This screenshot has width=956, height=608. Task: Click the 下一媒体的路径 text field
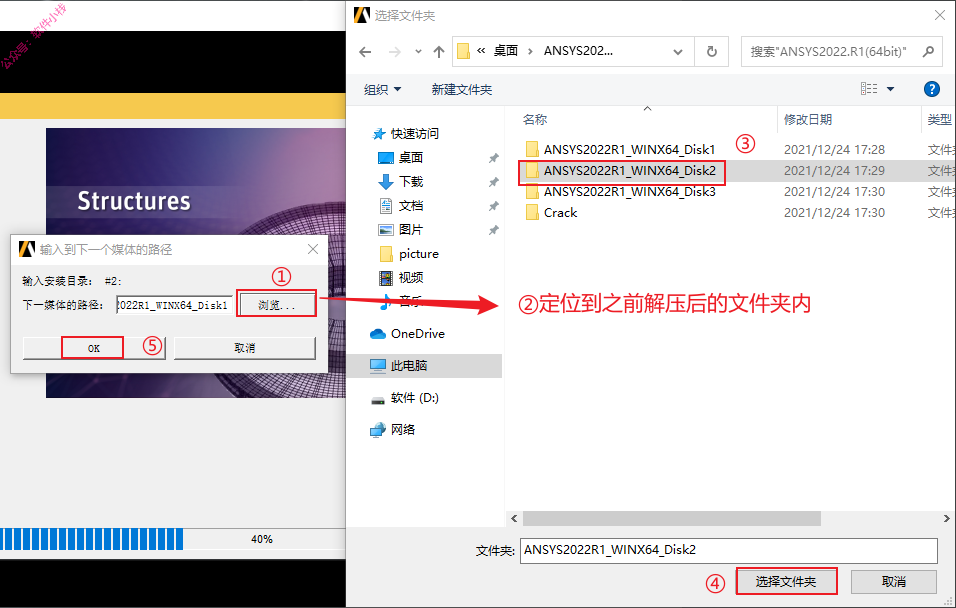(x=174, y=305)
